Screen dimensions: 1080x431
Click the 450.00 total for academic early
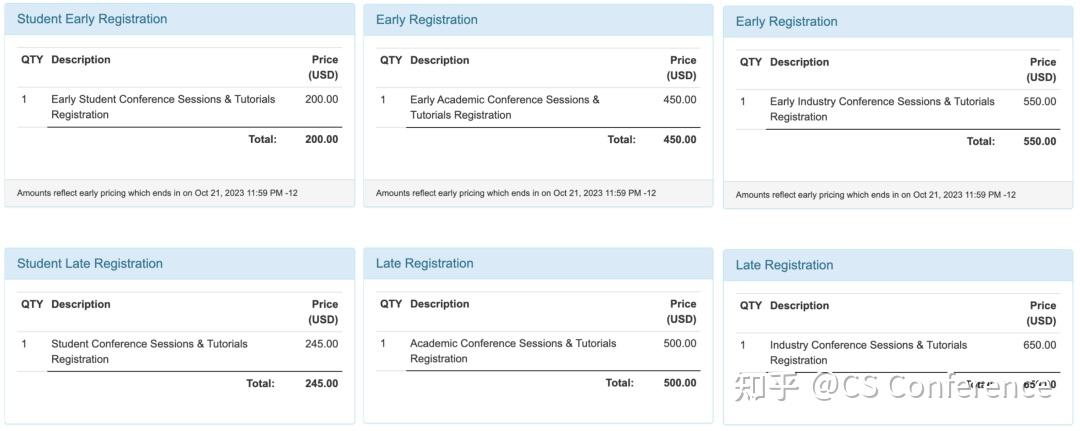coord(680,140)
